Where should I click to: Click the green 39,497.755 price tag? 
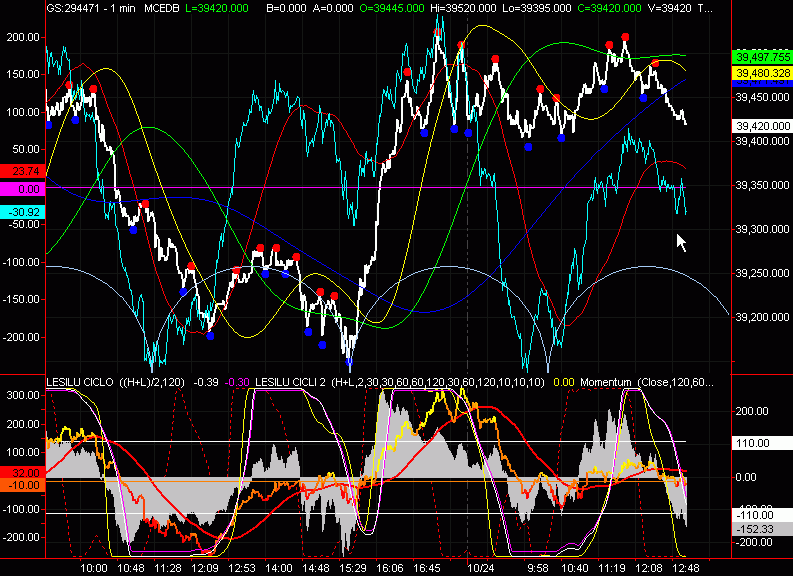(x=762, y=57)
